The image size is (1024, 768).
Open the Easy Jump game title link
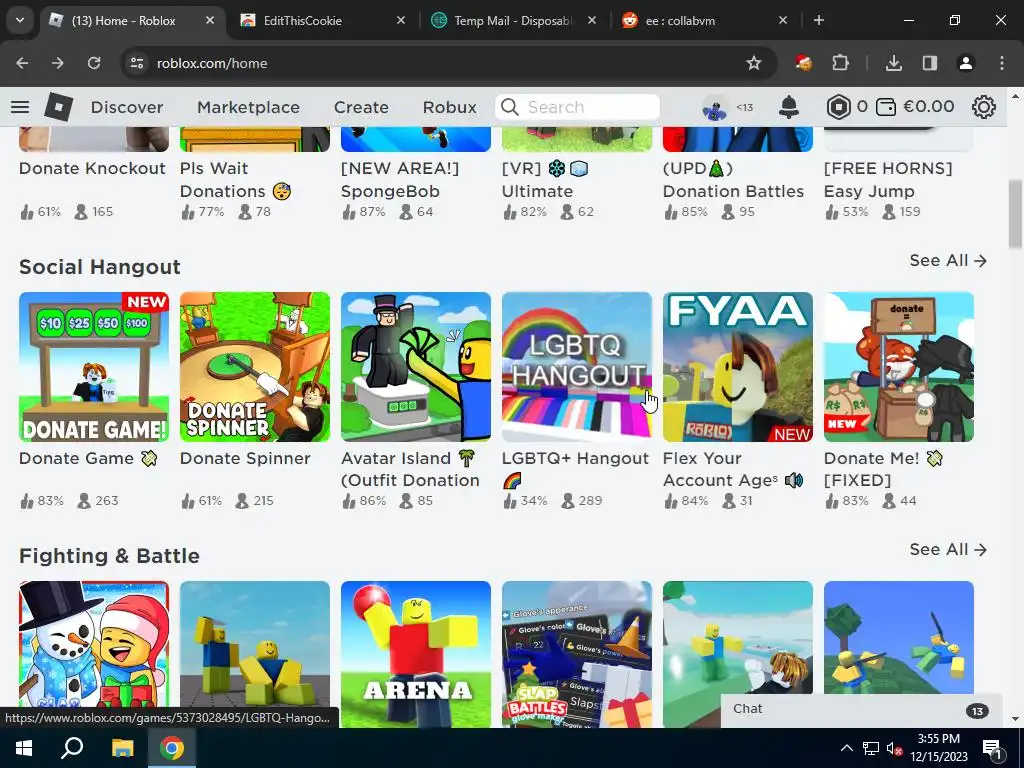[888, 180]
